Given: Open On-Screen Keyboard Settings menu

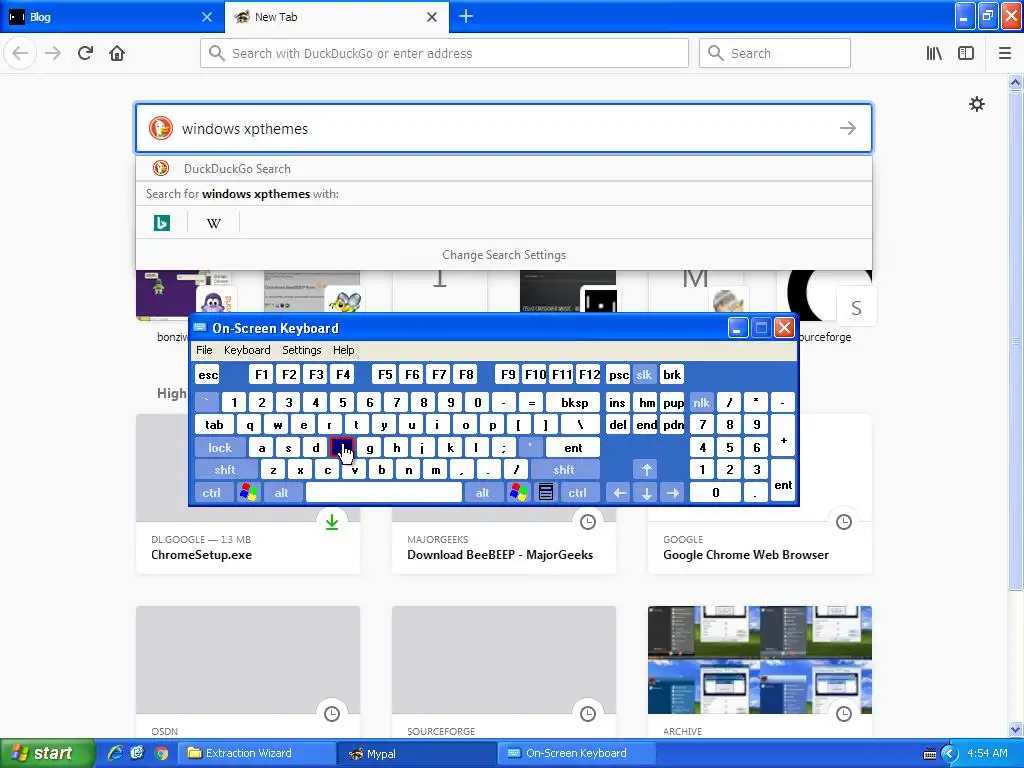Looking at the screenshot, I should [x=302, y=350].
